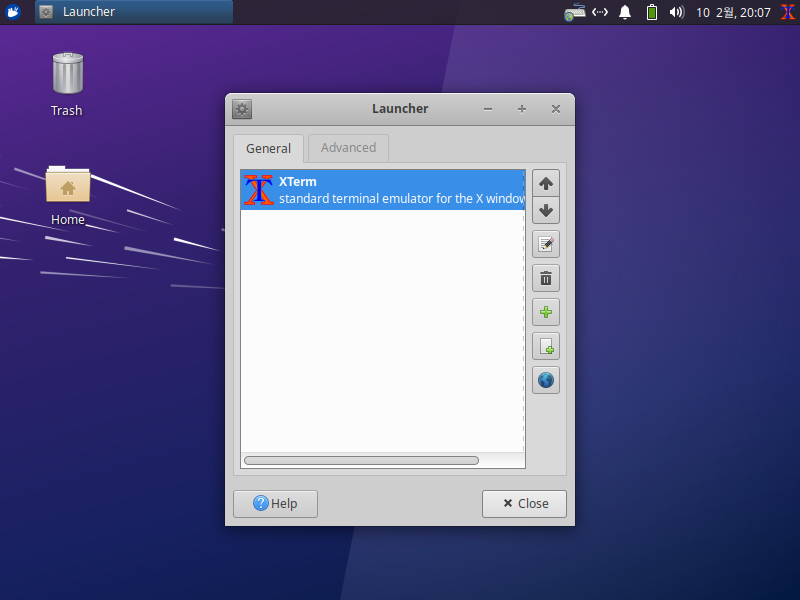Open the volume control icon
The width and height of the screenshot is (800, 600).
[x=677, y=12]
